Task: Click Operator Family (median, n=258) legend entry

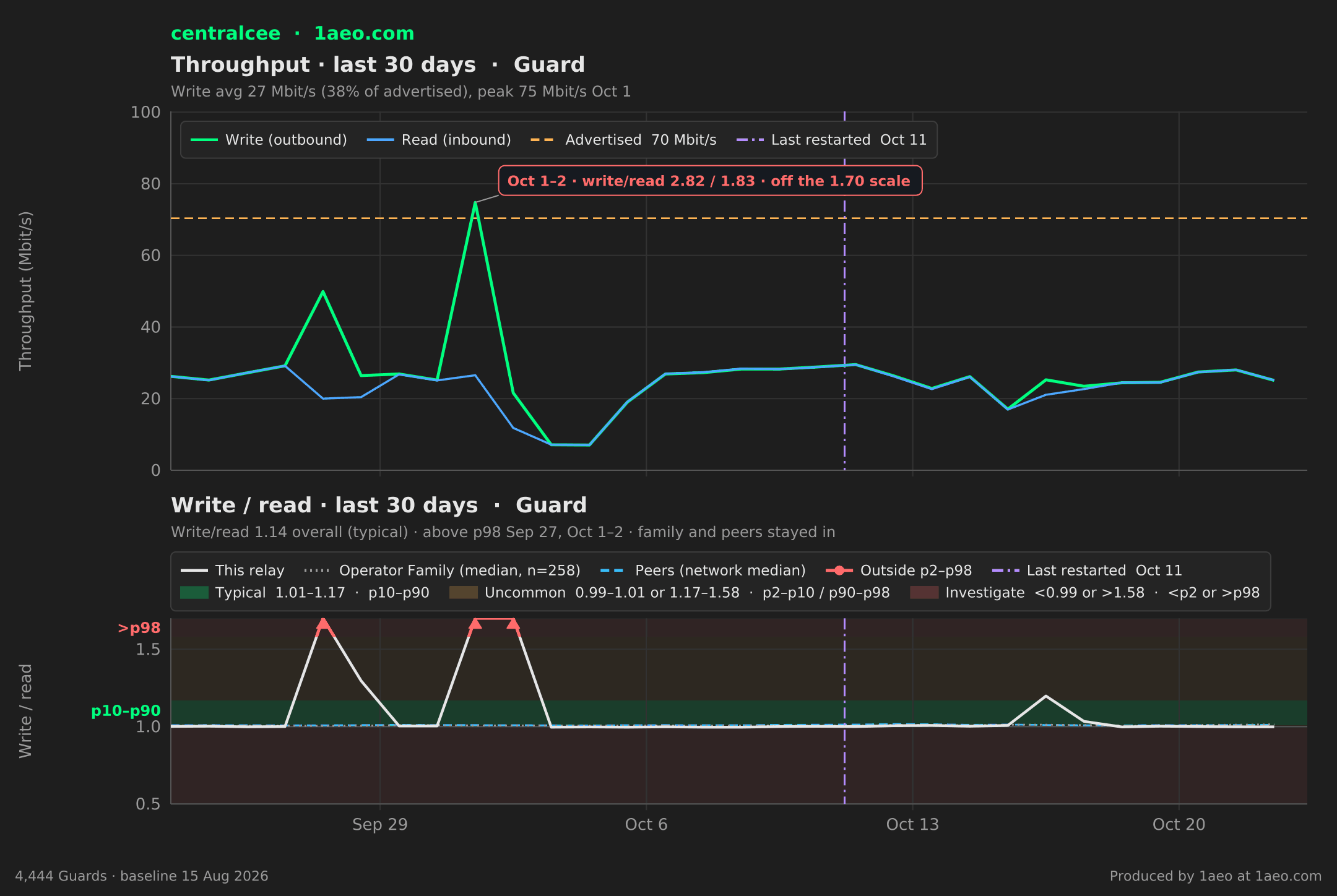Action: pyautogui.click(x=442, y=571)
